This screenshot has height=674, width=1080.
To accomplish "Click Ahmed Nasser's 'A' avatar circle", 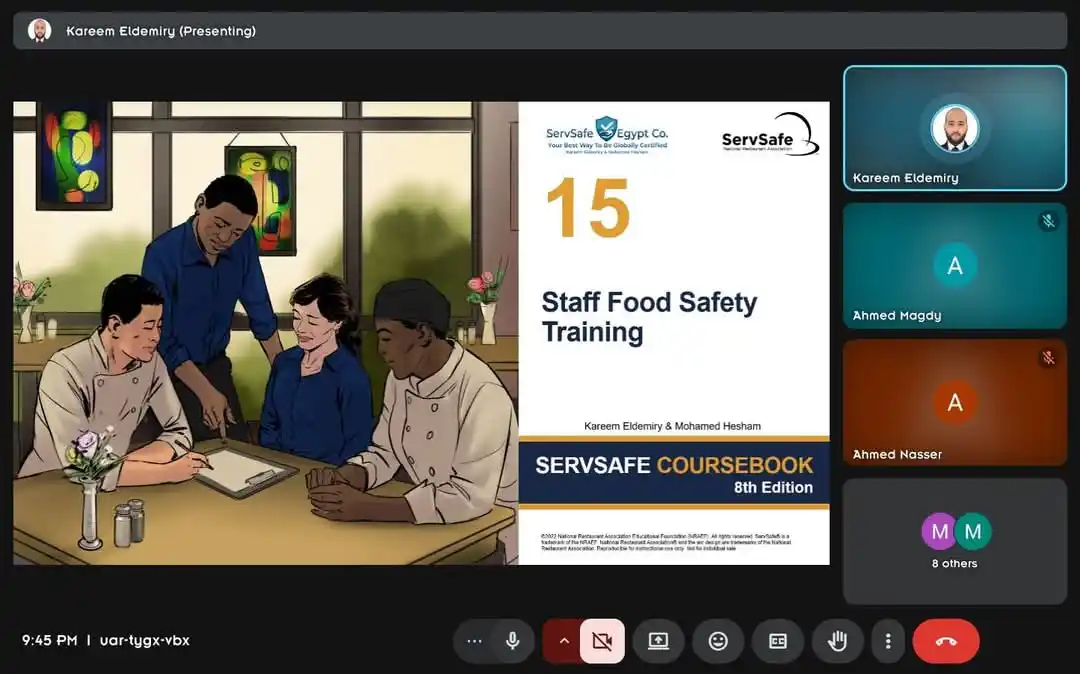I will [955, 402].
